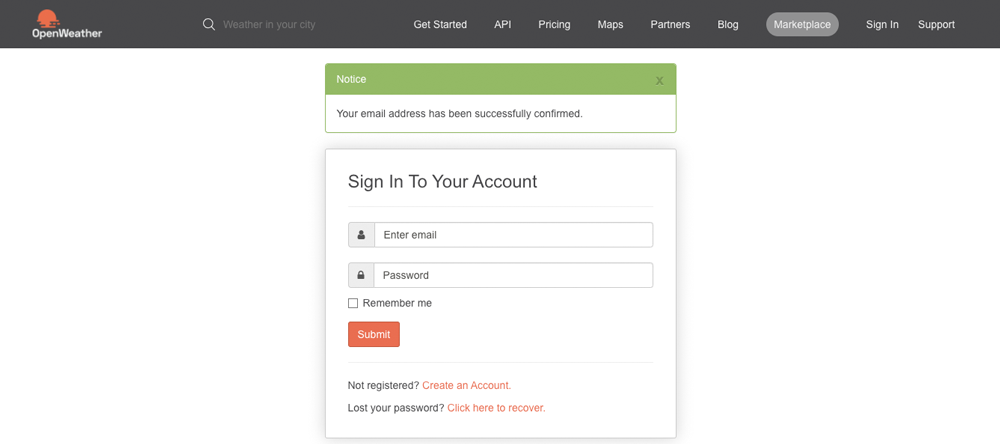Click the lock icon beside password field
1000x444 pixels.
(x=361, y=276)
